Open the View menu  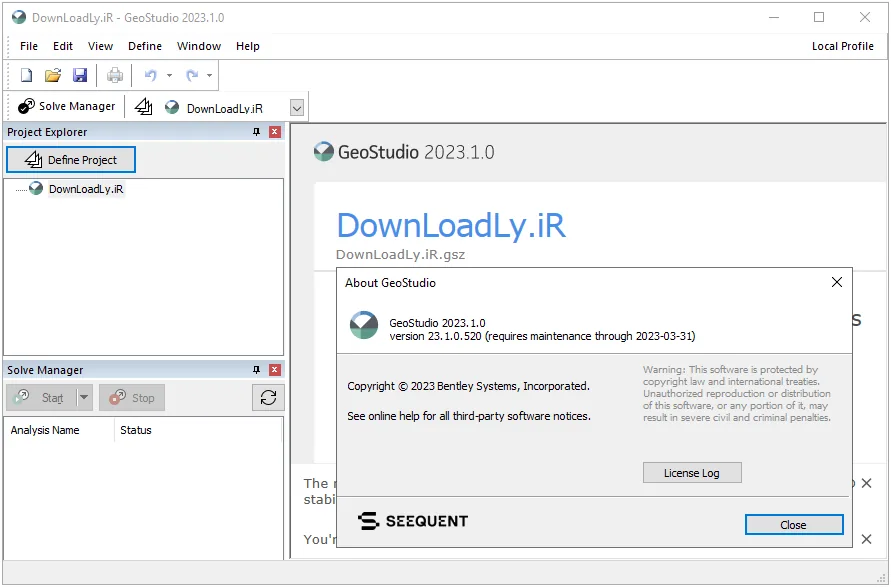click(x=101, y=46)
